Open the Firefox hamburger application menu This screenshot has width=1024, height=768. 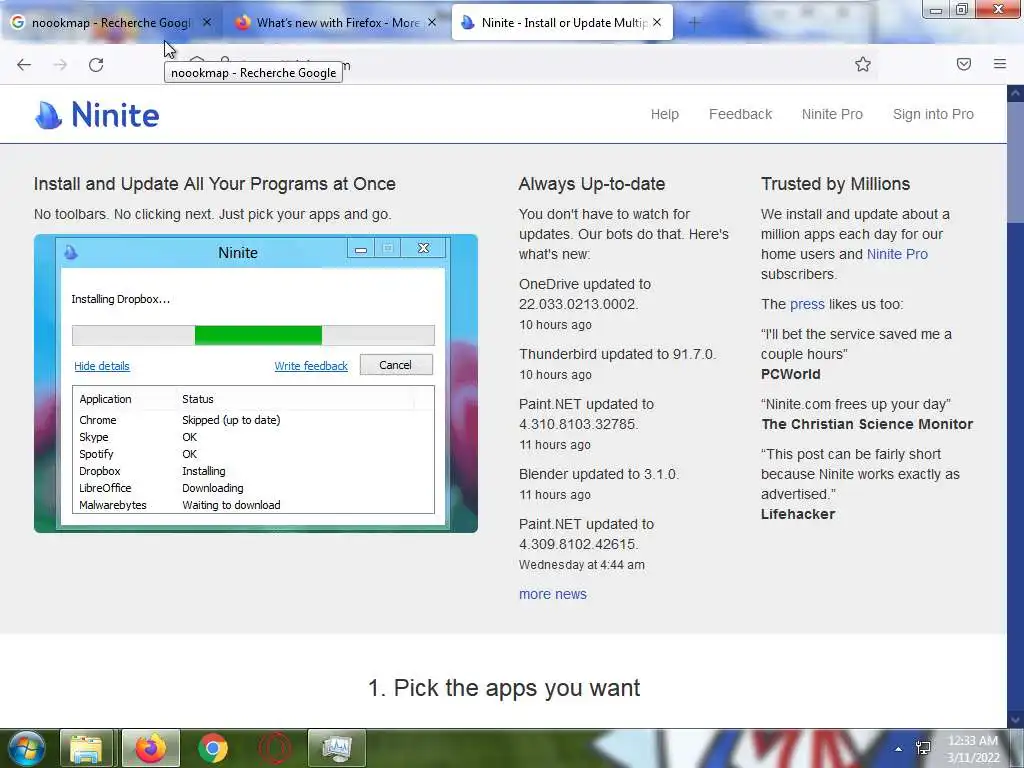tap(1000, 64)
